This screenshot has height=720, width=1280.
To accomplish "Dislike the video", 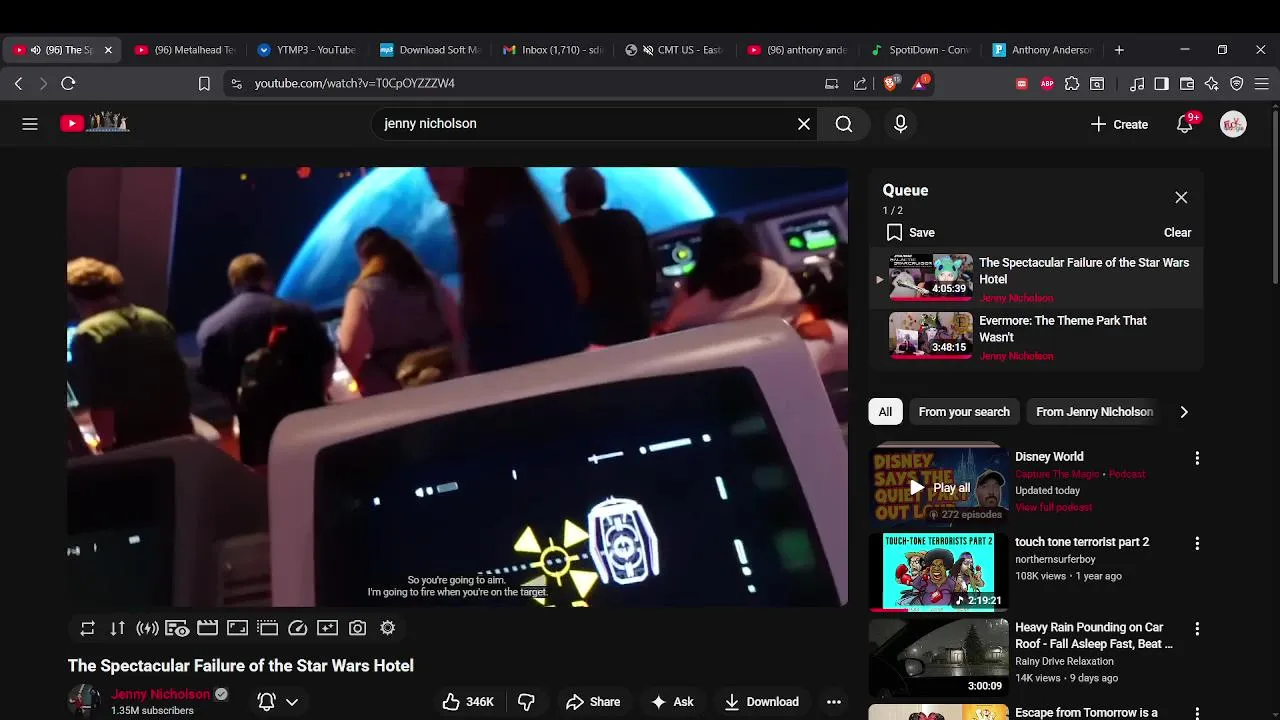I will point(526,702).
